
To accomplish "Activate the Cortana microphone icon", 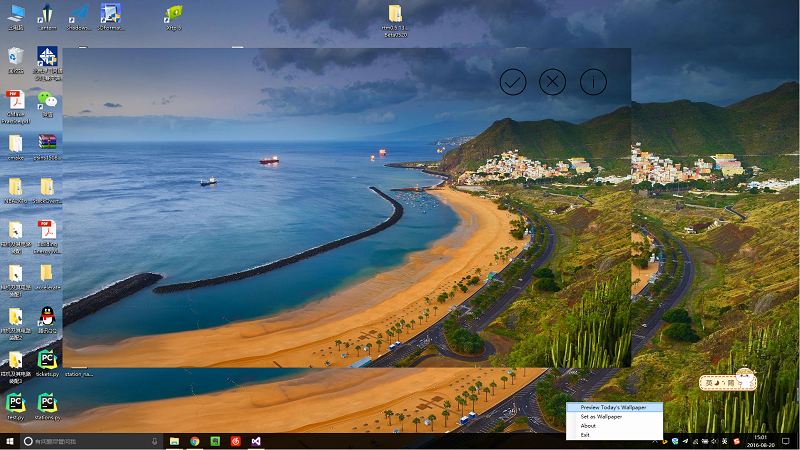I will (155, 441).
